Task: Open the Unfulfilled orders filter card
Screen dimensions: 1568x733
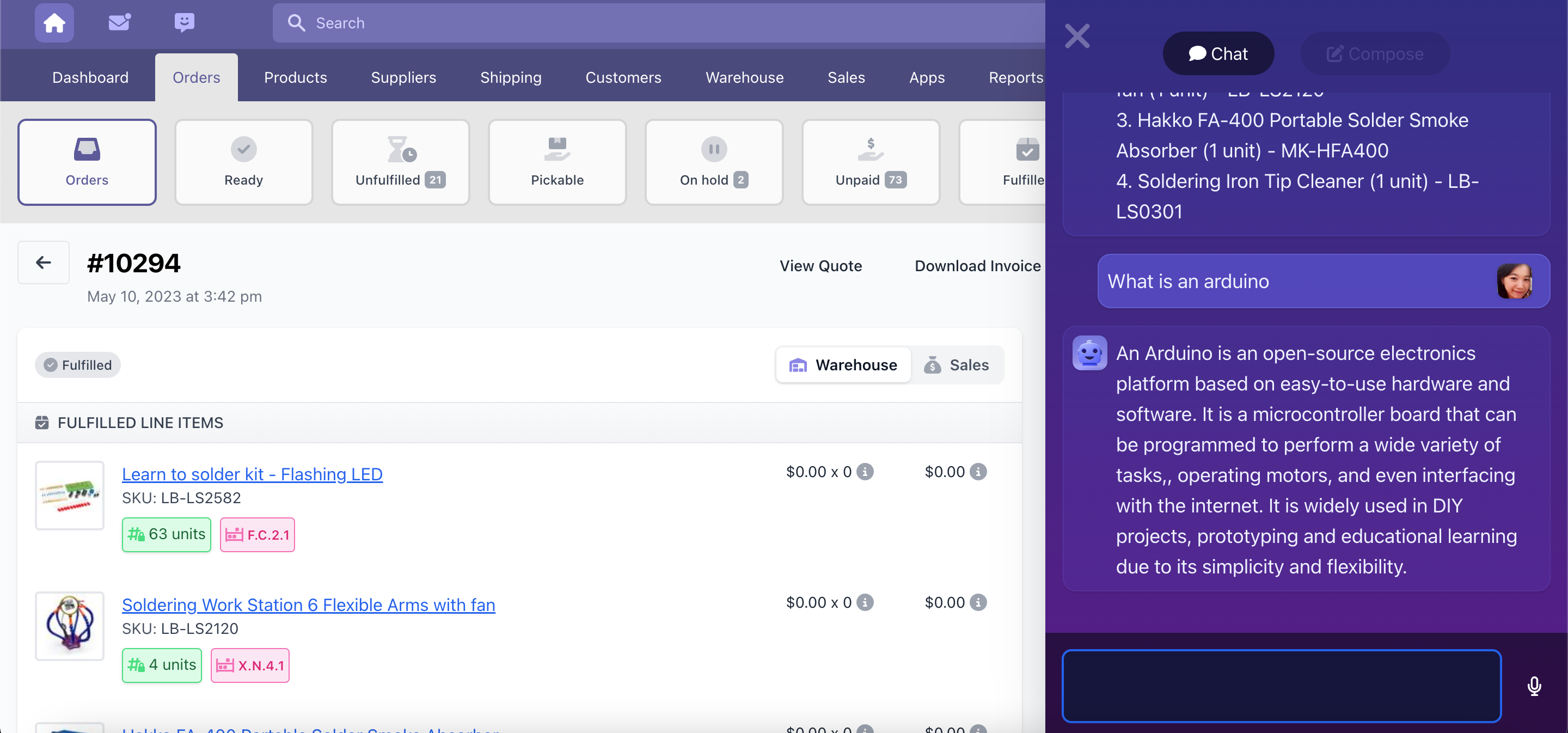Action: 400,162
